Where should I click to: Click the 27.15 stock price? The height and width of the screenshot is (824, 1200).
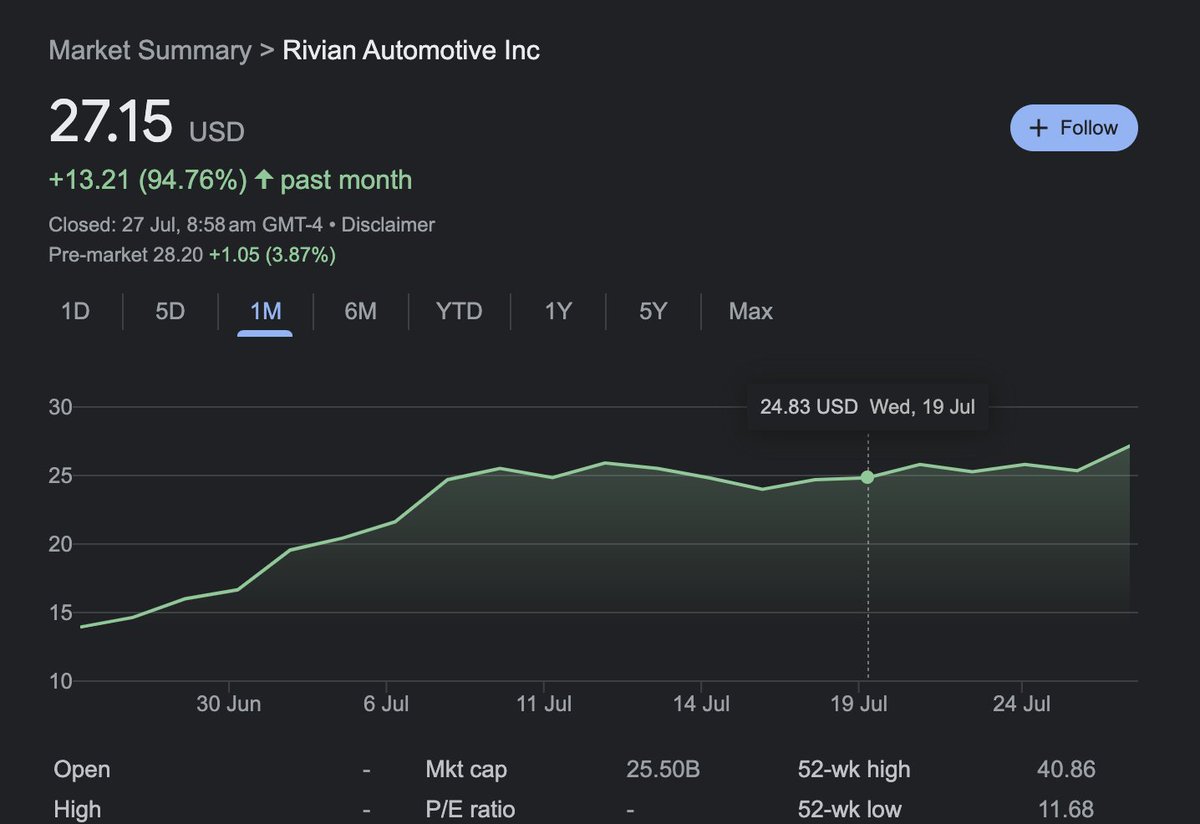pyautogui.click(x=111, y=124)
